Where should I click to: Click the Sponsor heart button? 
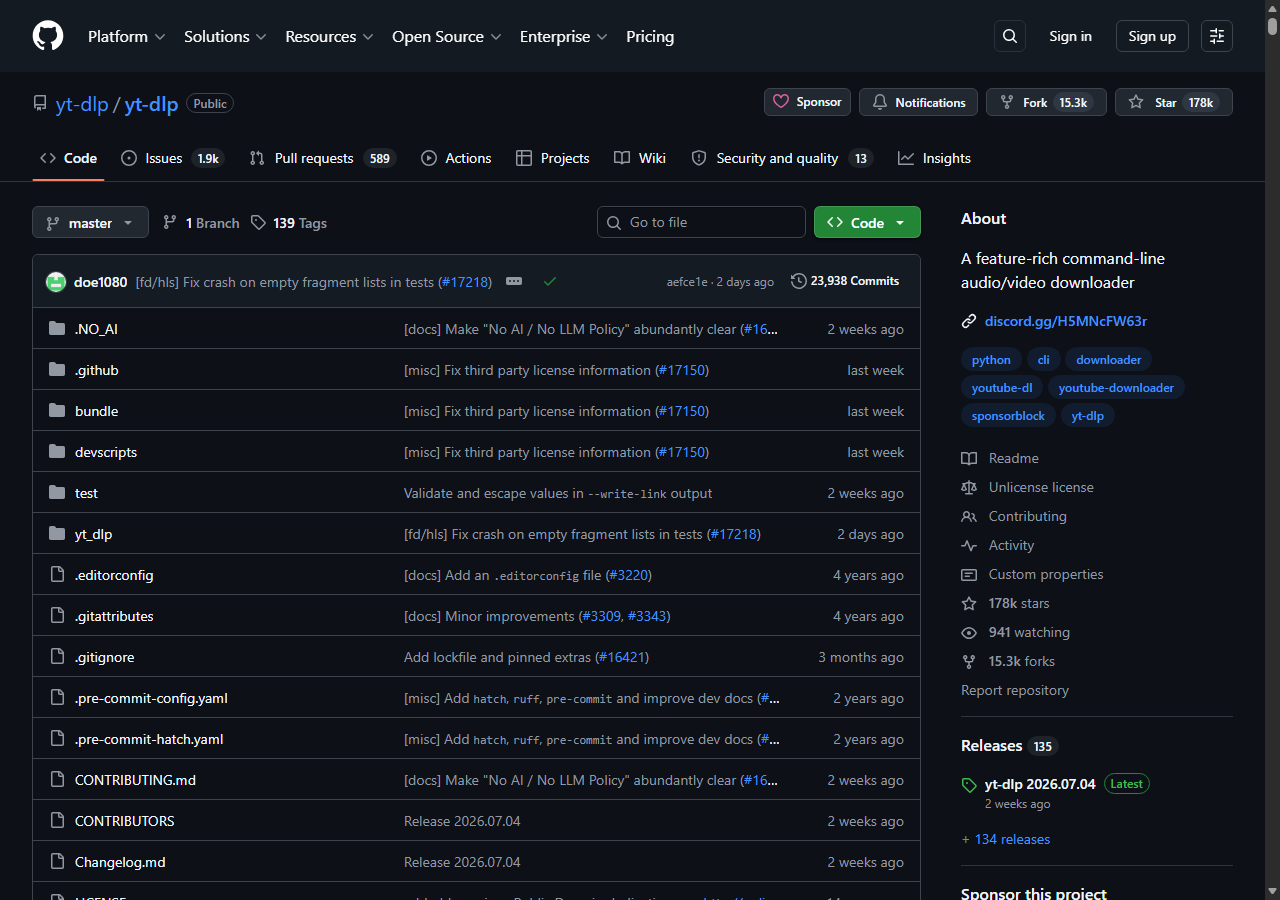point(807,102)
